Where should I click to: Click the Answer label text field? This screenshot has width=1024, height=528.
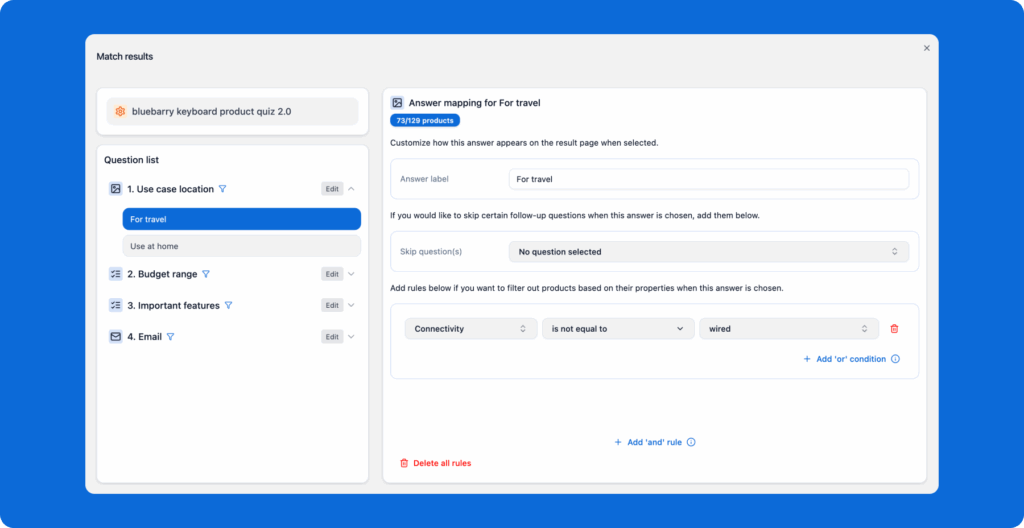click(708, 179)
